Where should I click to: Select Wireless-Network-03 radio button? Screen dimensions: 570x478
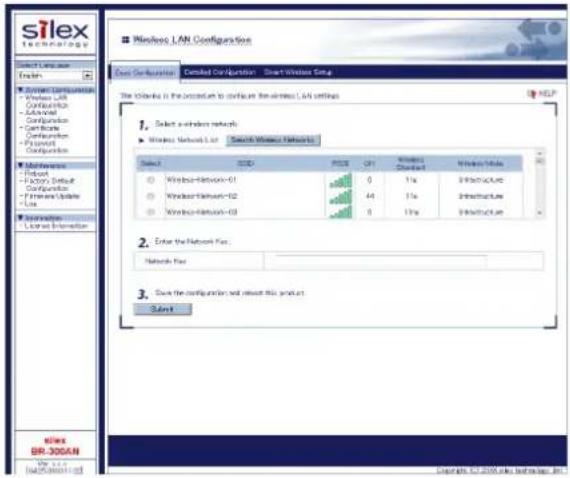click(x=150, y=212)
